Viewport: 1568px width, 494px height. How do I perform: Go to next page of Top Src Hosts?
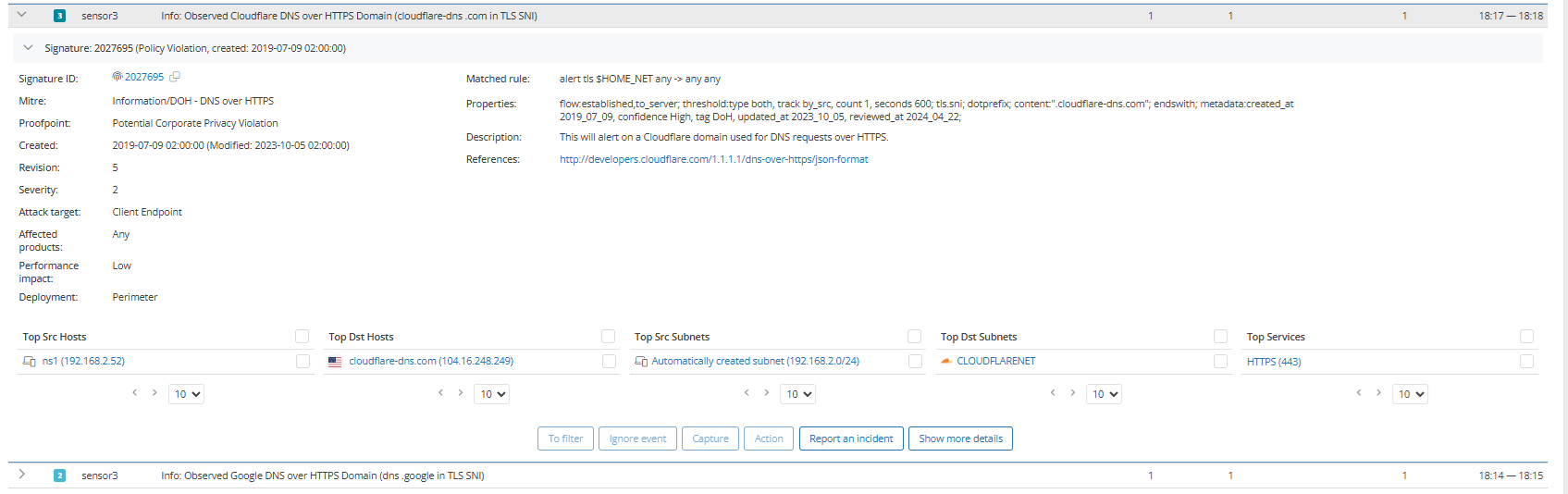[x=154, y=393]
